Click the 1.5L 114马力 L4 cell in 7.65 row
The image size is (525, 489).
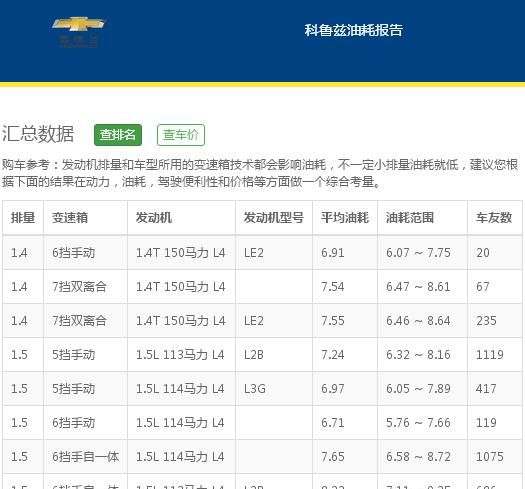tap(180, 457)
